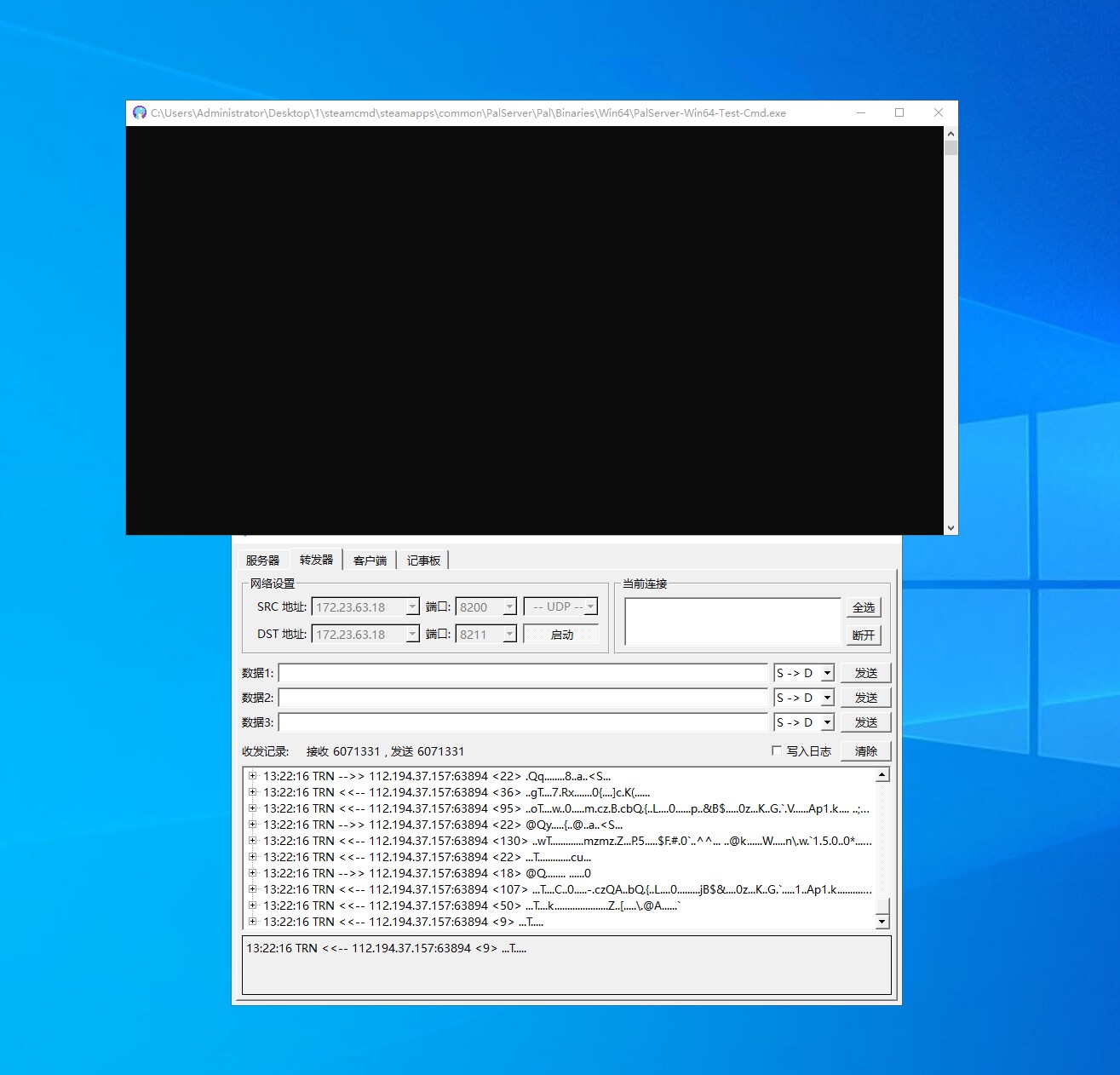
Task: Click the 启动 button
Action: [x=561, y=635]
